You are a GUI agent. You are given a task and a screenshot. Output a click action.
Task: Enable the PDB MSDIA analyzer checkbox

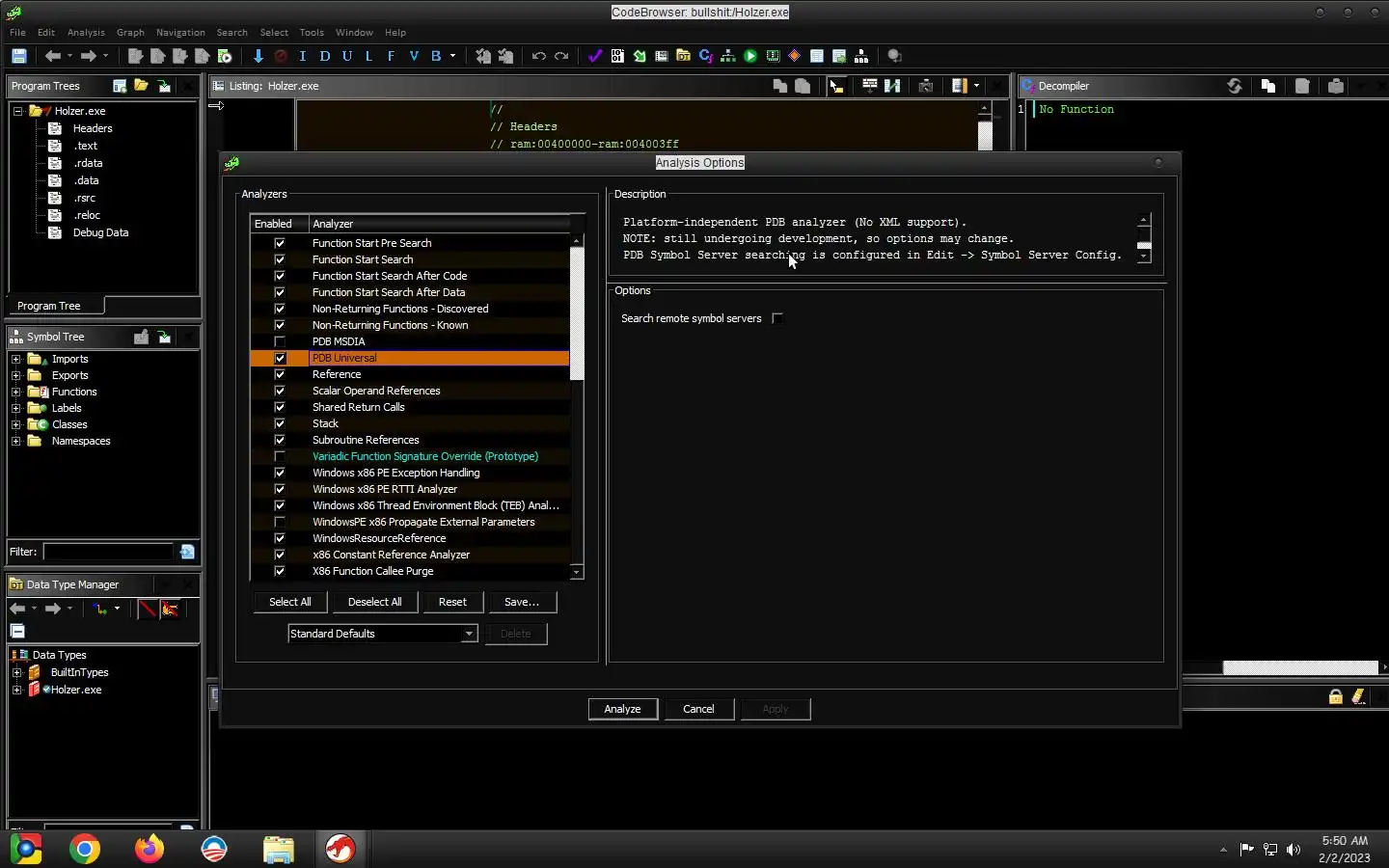pos(280,341)
